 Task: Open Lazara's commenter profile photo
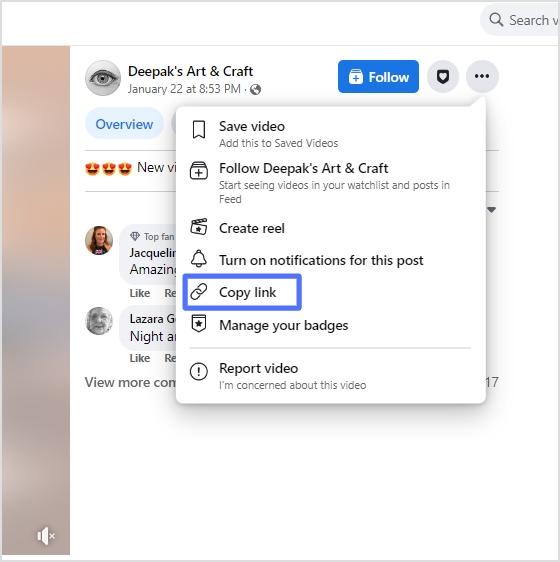[99, 321]
